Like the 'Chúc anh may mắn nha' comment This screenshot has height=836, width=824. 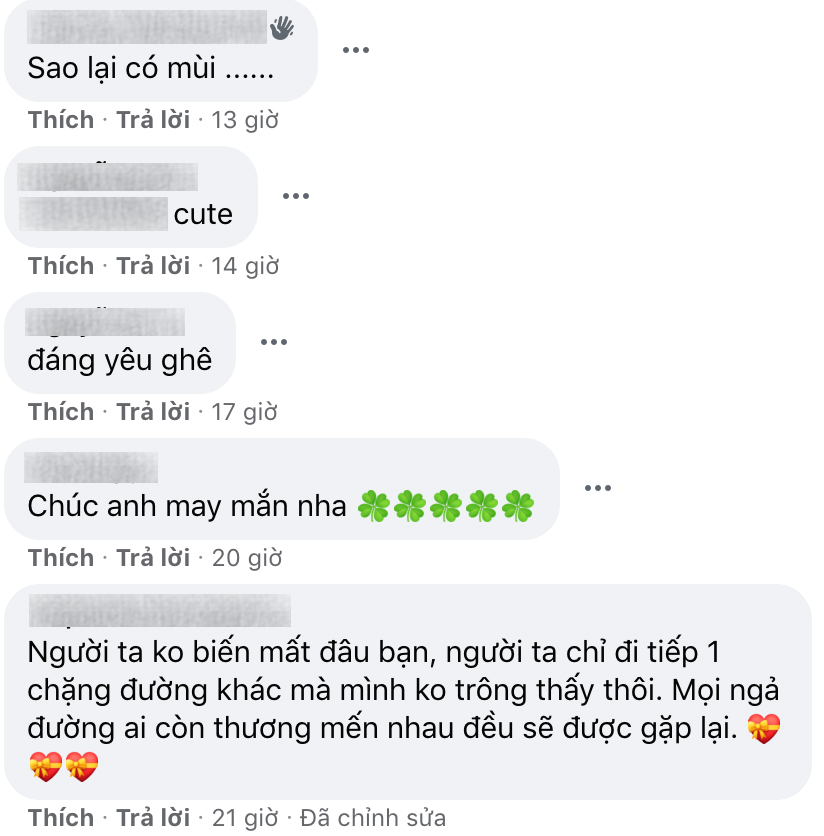coord(61,558)
